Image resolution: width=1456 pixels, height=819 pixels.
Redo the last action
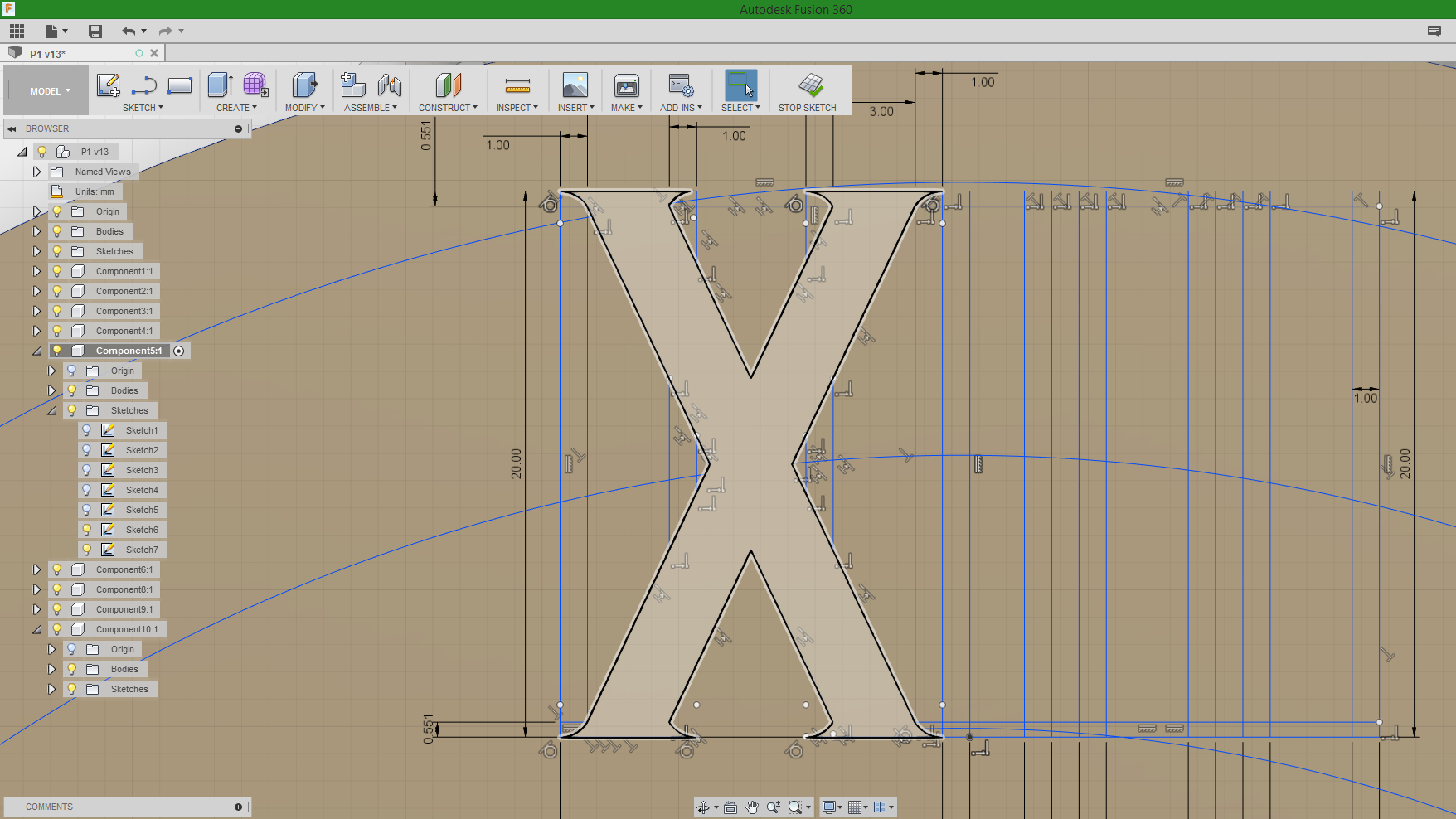(x=165, y=31)
